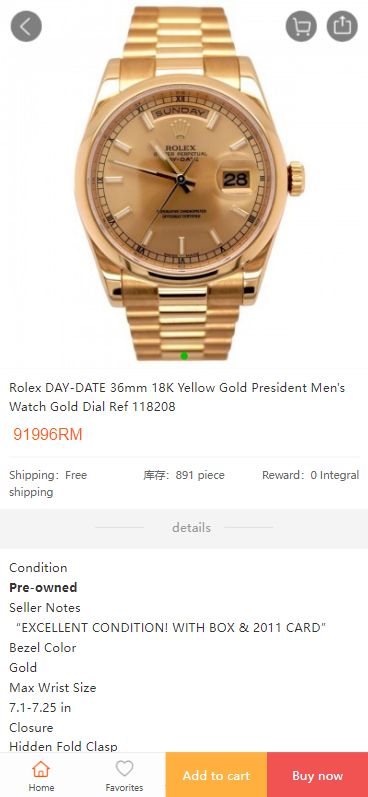The image size is (368, 797).
Task: Click the Seller Notes quoted text
Action: point(171,628)
